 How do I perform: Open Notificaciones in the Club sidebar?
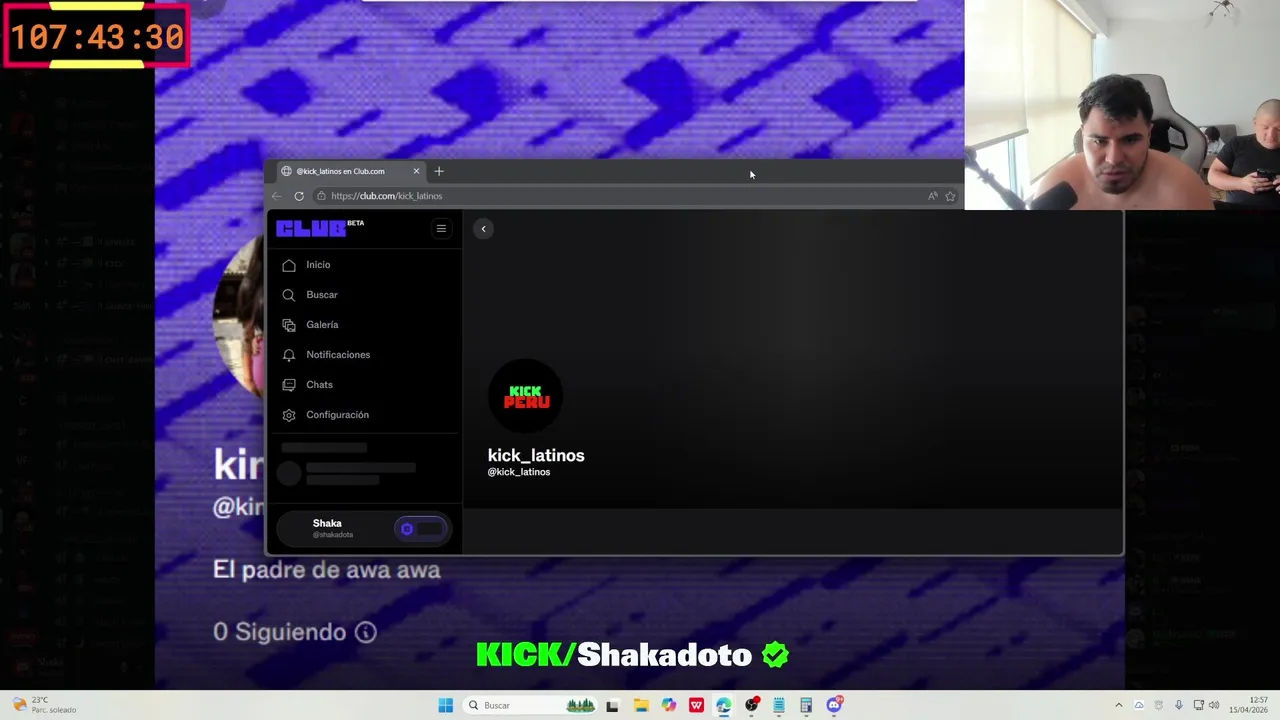(x=338, y=355)
